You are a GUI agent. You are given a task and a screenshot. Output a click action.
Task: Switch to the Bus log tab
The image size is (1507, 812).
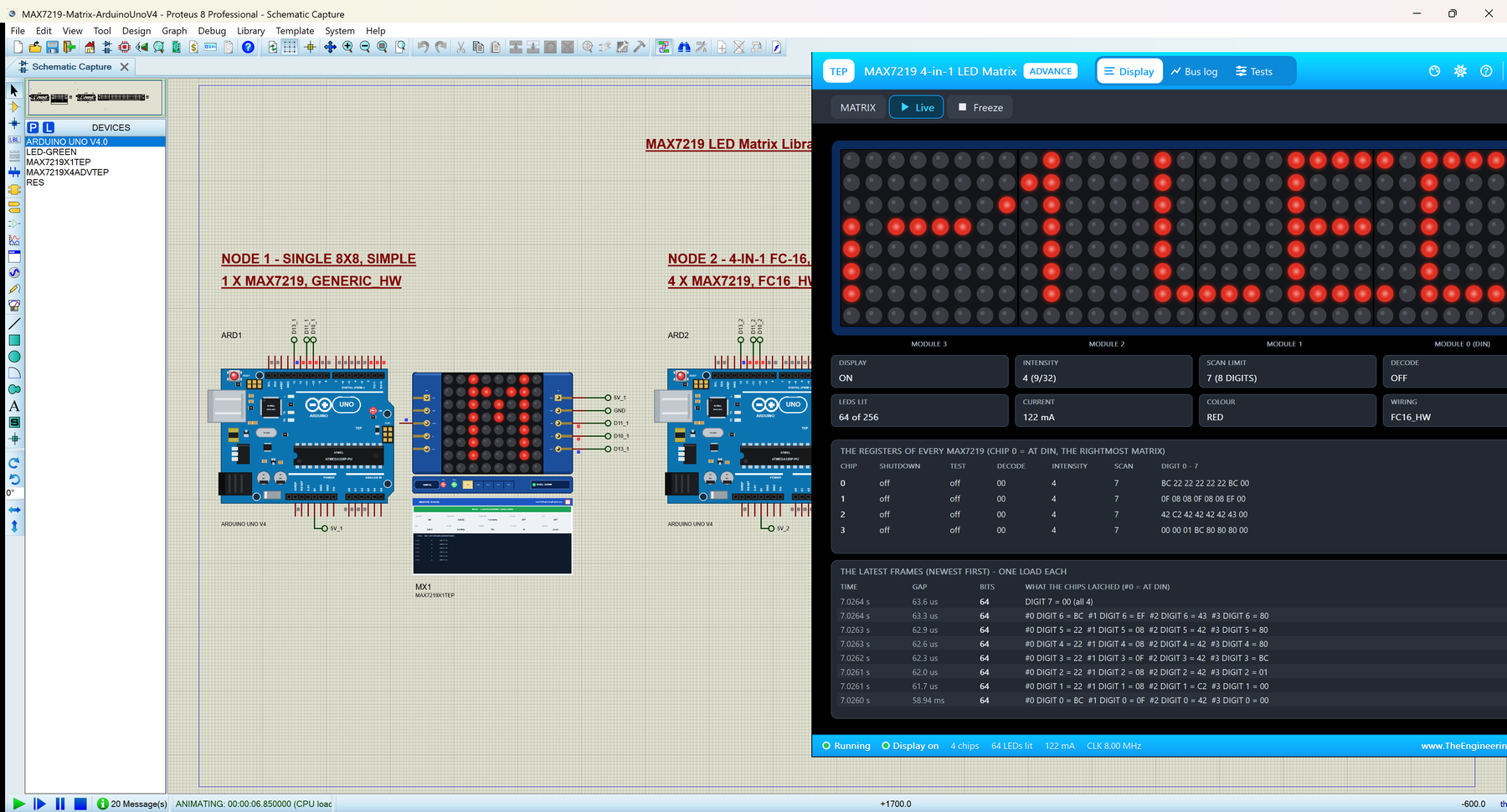[x=1195, y=71]
